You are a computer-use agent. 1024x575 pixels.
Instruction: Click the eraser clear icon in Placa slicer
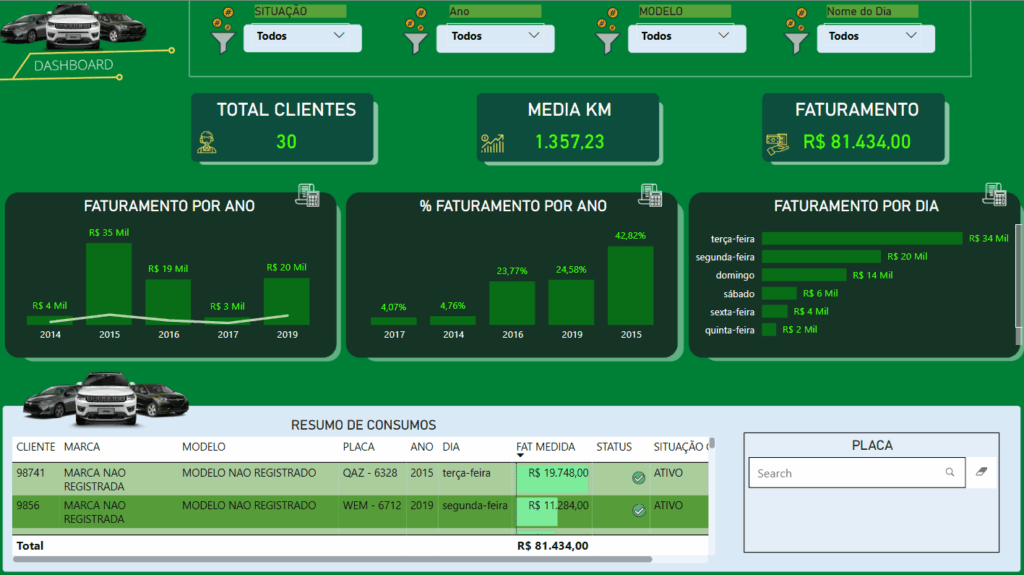pos(981,472)
